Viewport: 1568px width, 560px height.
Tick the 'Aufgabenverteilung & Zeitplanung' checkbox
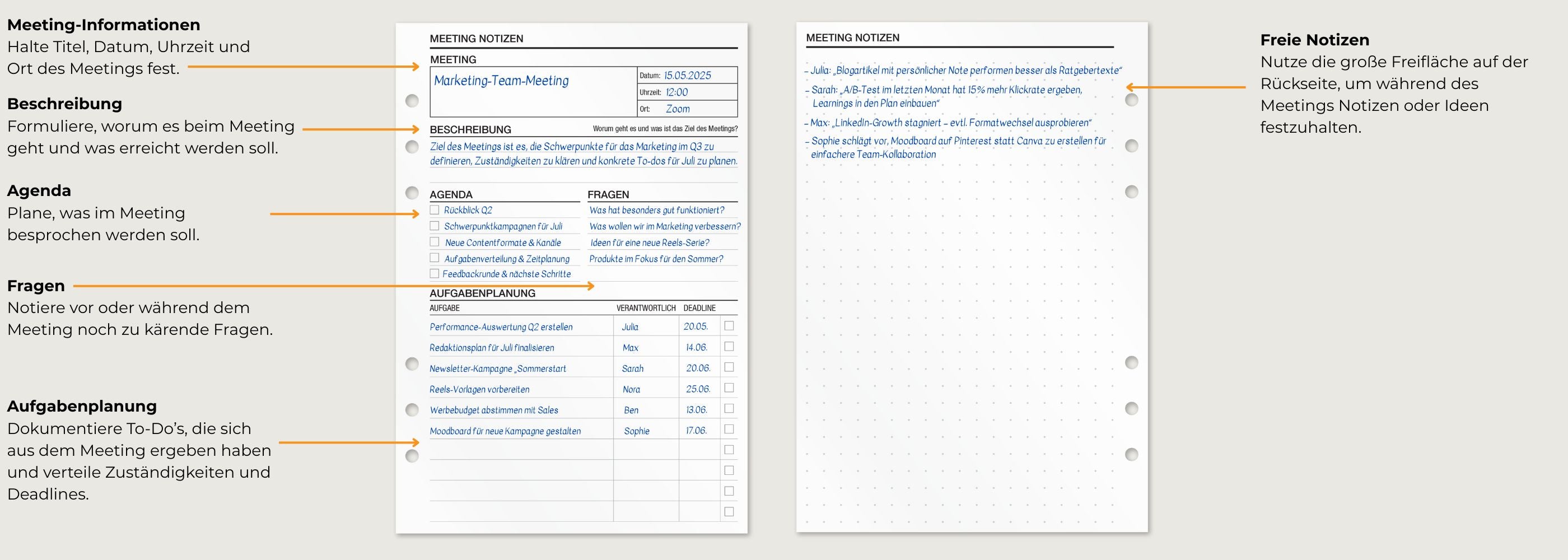point(435,258)
